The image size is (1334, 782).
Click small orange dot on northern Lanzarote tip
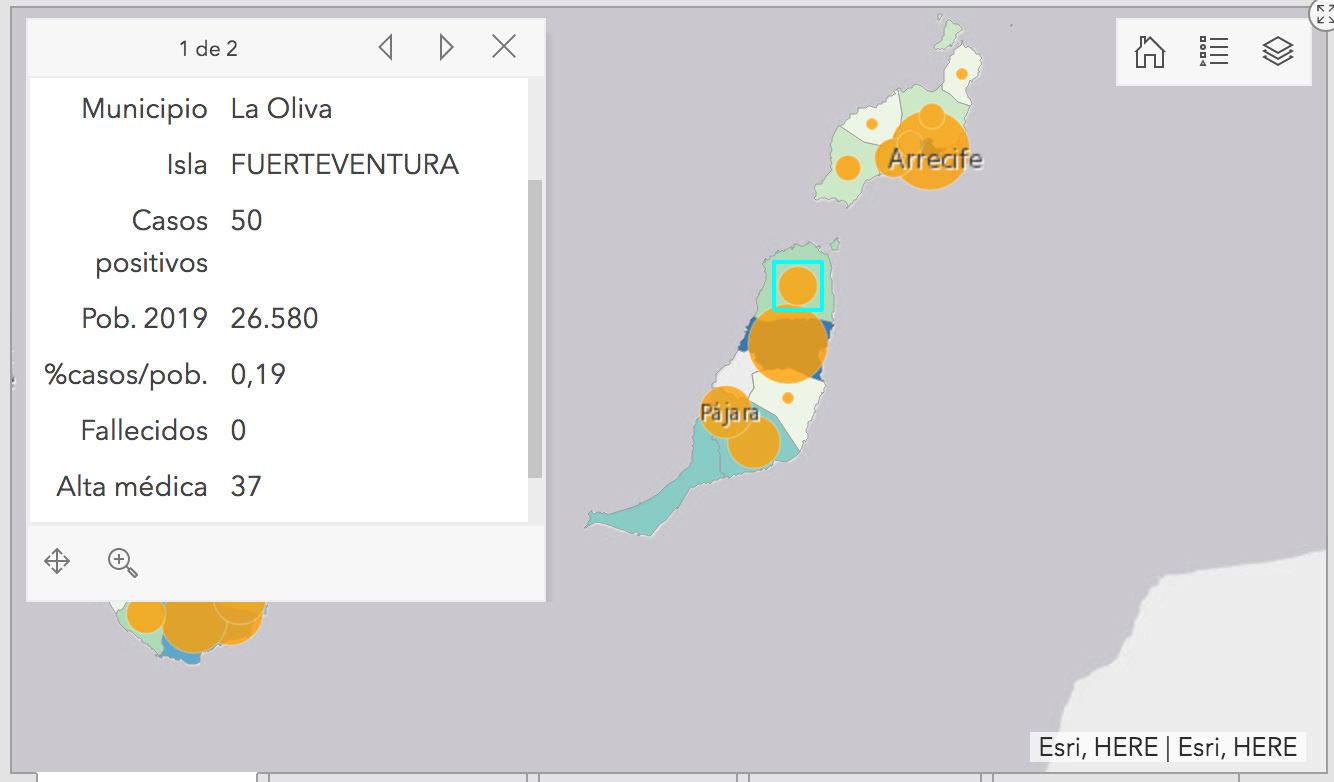coord(962,74)
